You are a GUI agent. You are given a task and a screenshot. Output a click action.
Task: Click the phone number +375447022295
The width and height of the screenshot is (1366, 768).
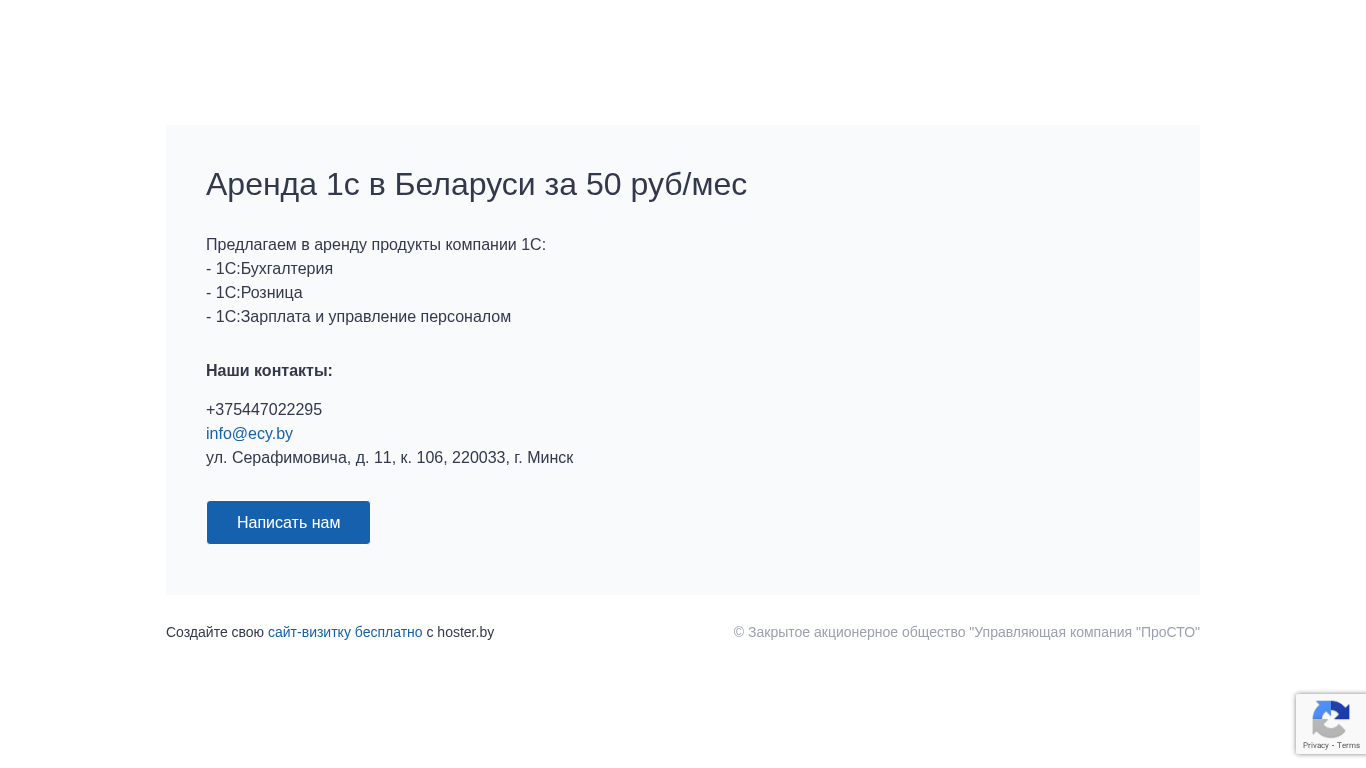pyautogui.click(x=264, y=410)
